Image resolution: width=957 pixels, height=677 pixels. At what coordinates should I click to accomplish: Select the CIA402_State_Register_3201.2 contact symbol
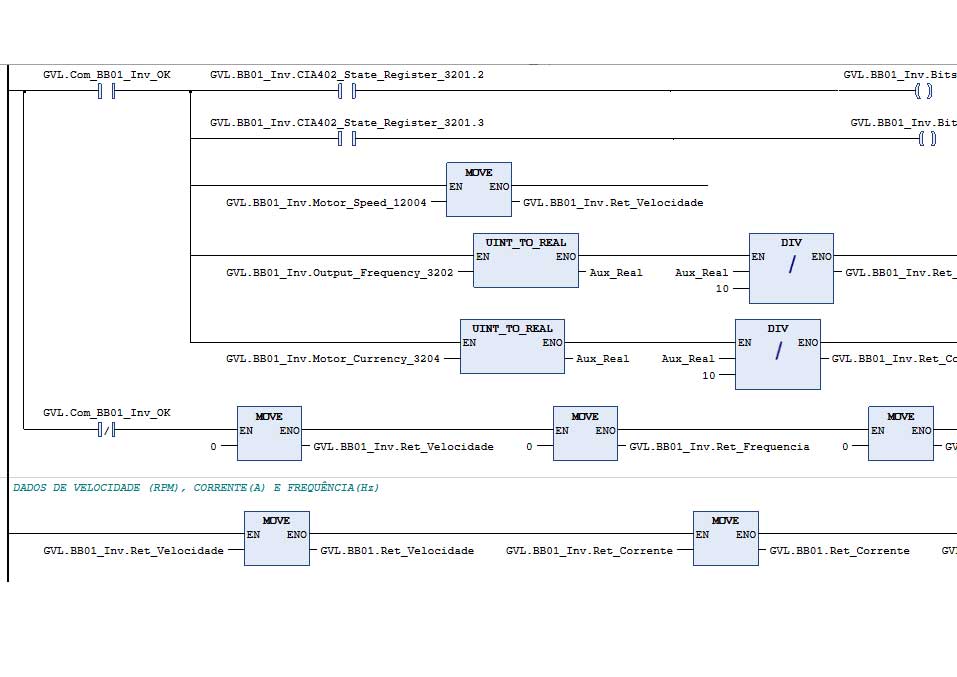tap(347, 92)
